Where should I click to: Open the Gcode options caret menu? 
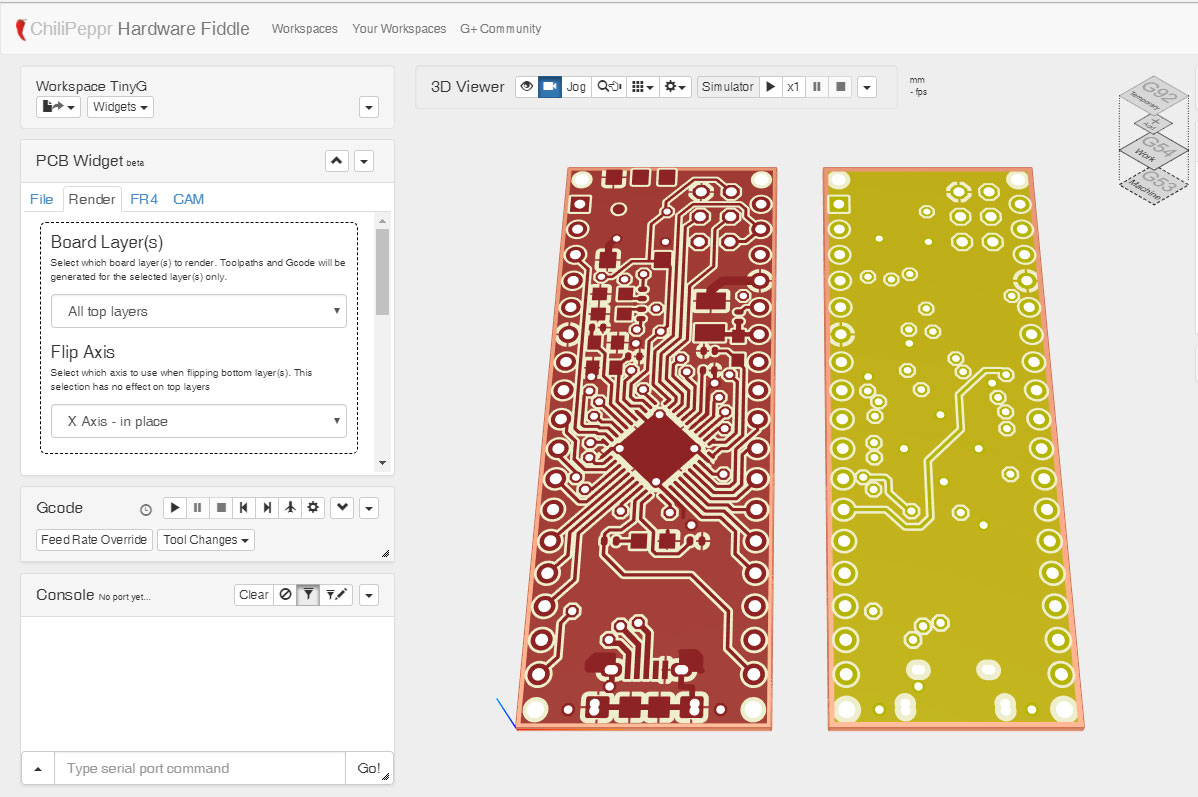click(369, 508)
